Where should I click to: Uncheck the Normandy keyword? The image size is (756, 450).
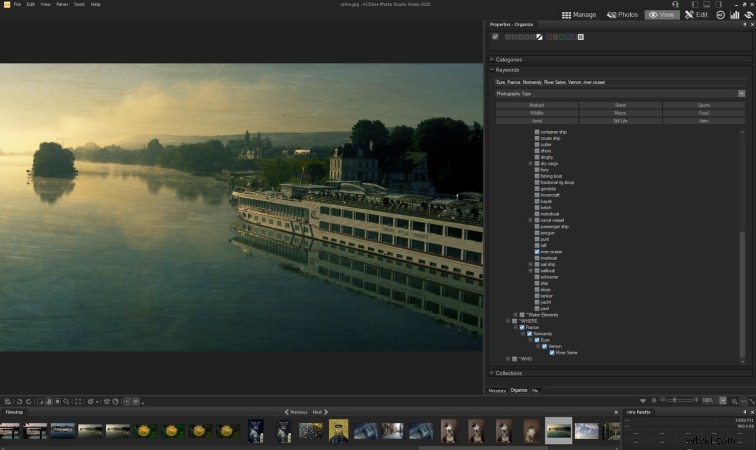529,334
